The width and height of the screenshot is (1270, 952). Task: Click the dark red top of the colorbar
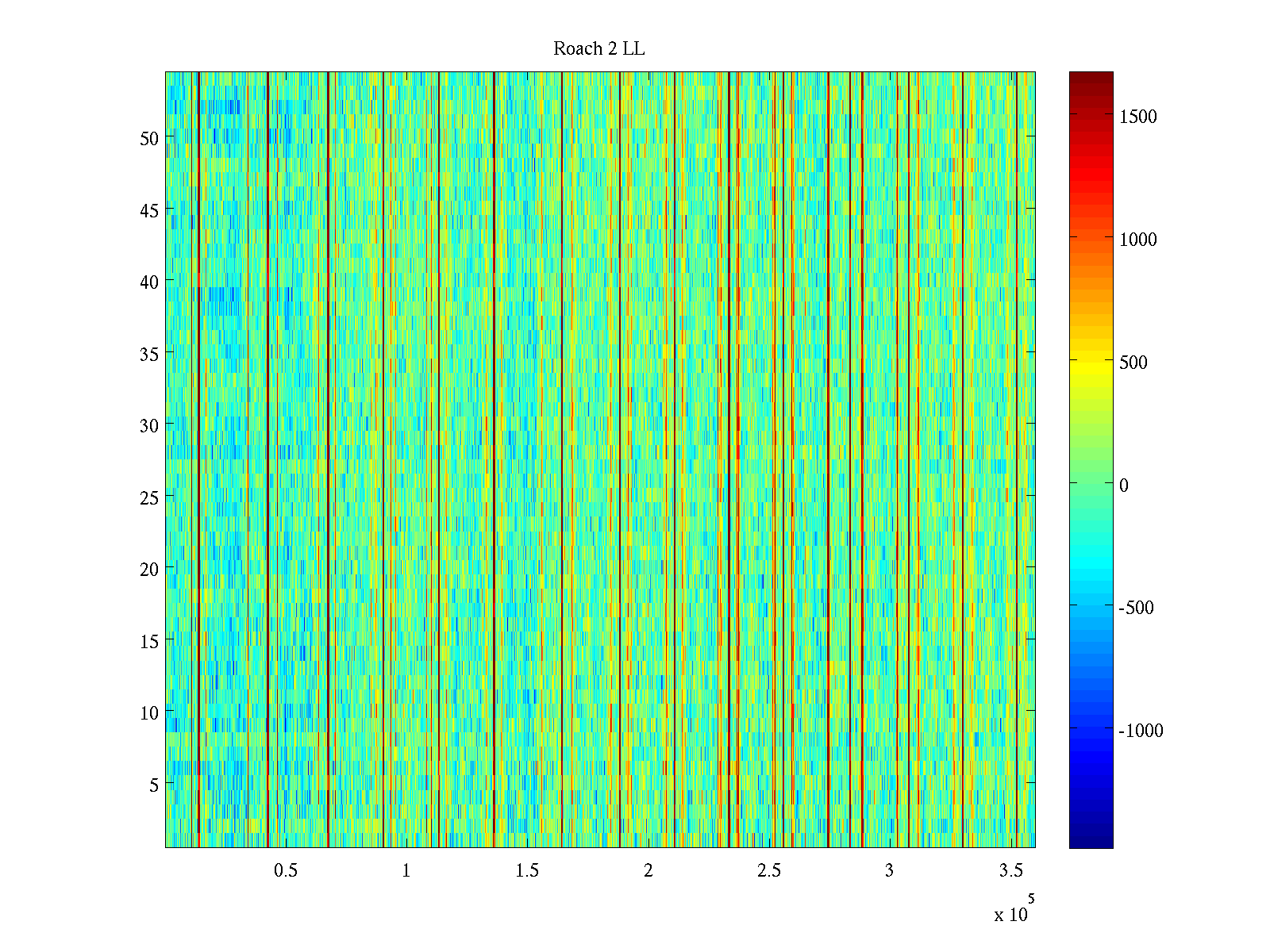1091,78
